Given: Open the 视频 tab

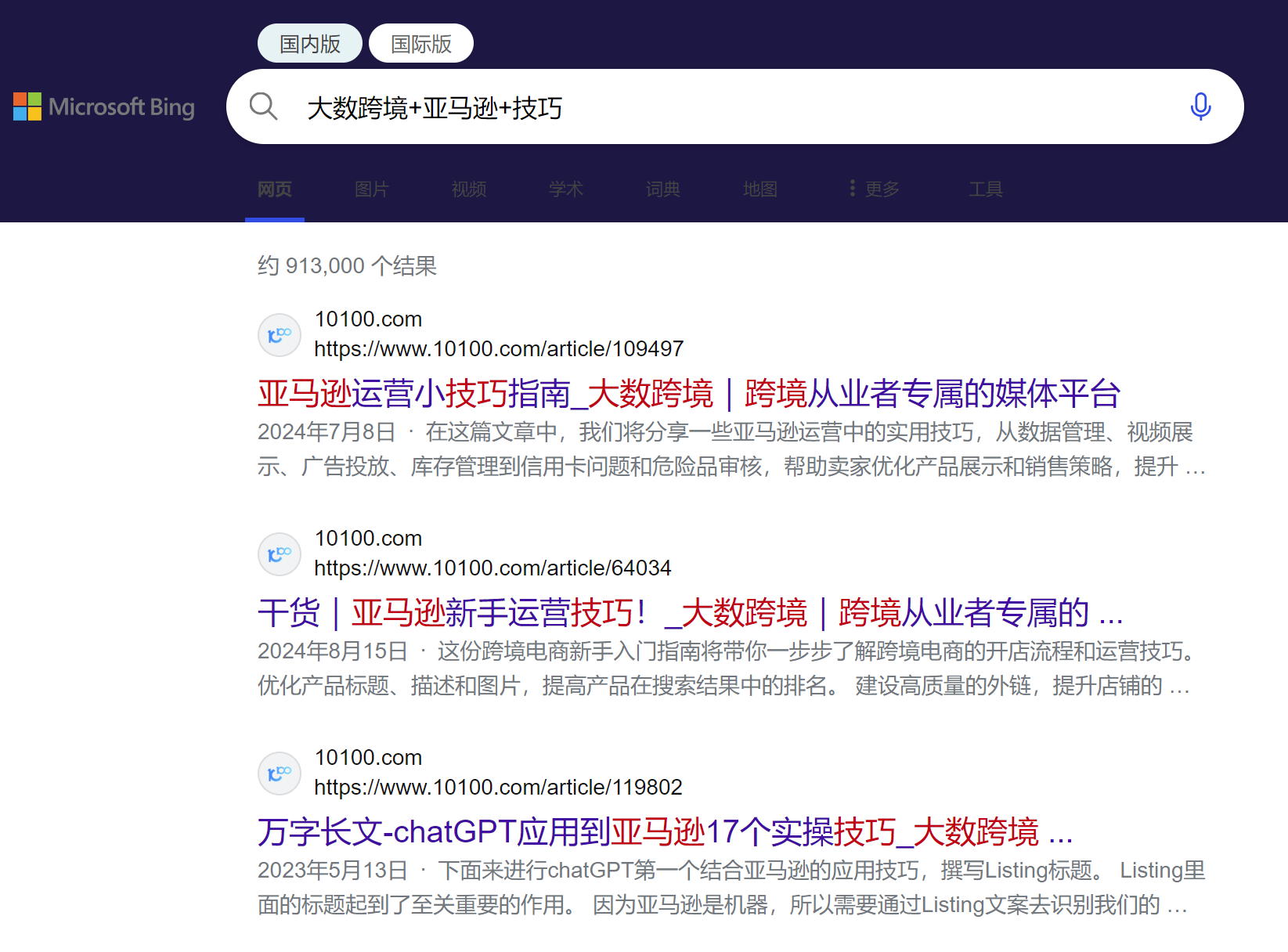Looking at the screenshot, I should click(x=469, y=189).
